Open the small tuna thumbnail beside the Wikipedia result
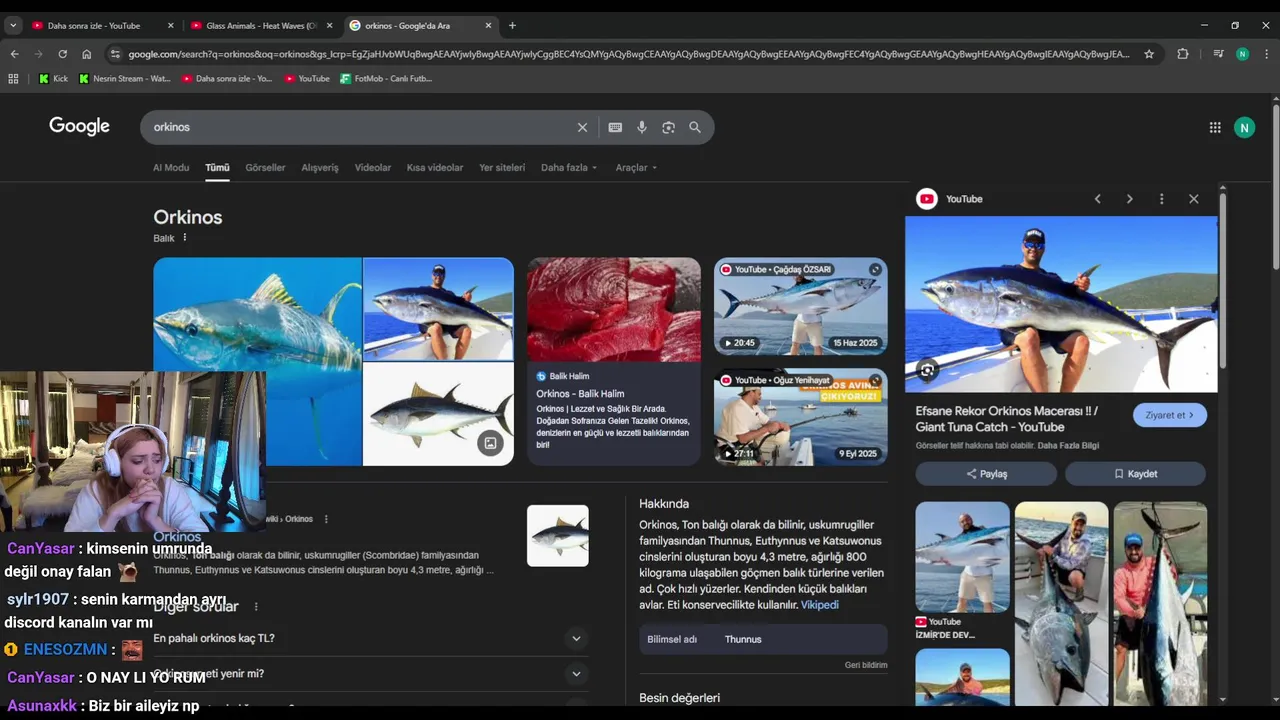Viewport: 1280px width, 720px height. [558, 536]
